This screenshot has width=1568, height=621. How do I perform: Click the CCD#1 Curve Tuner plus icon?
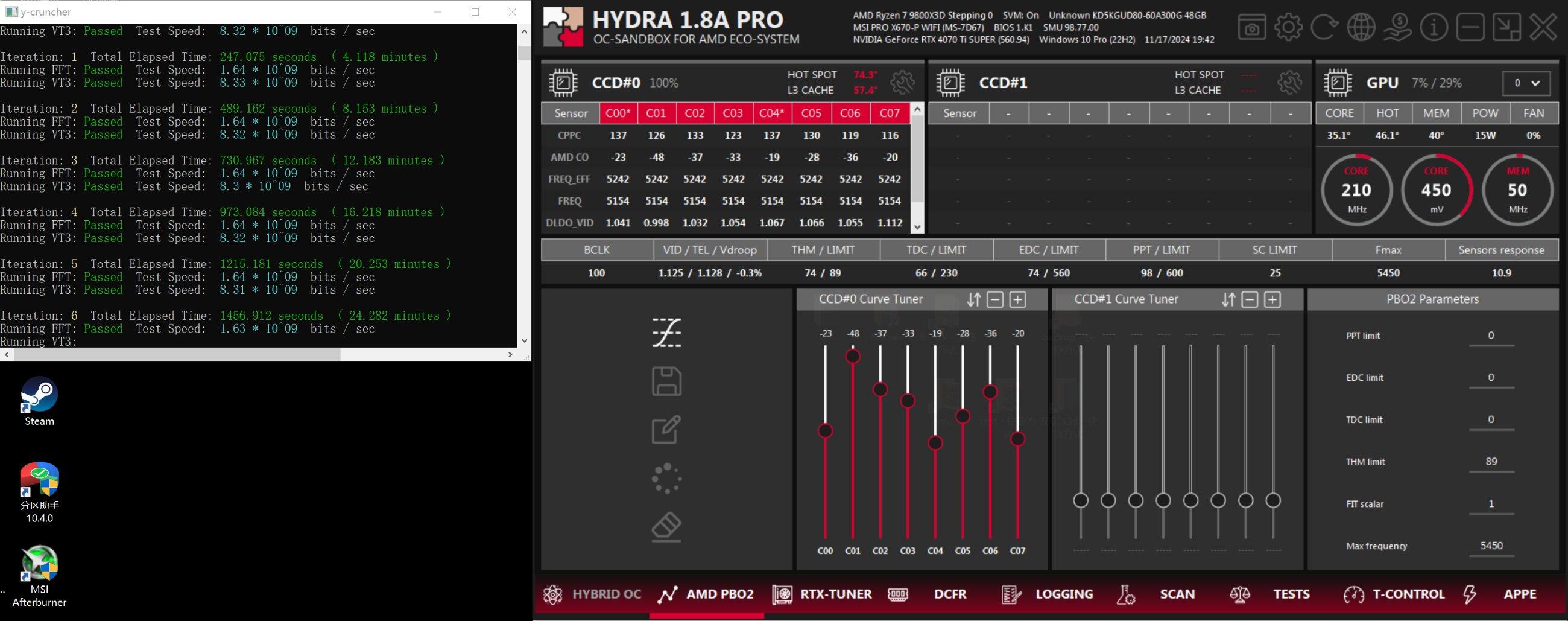[x=1272, y=299]
